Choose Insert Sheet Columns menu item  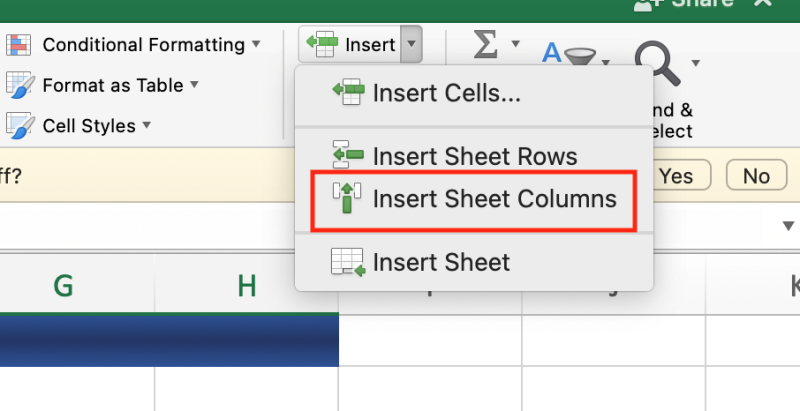point(474,199)
